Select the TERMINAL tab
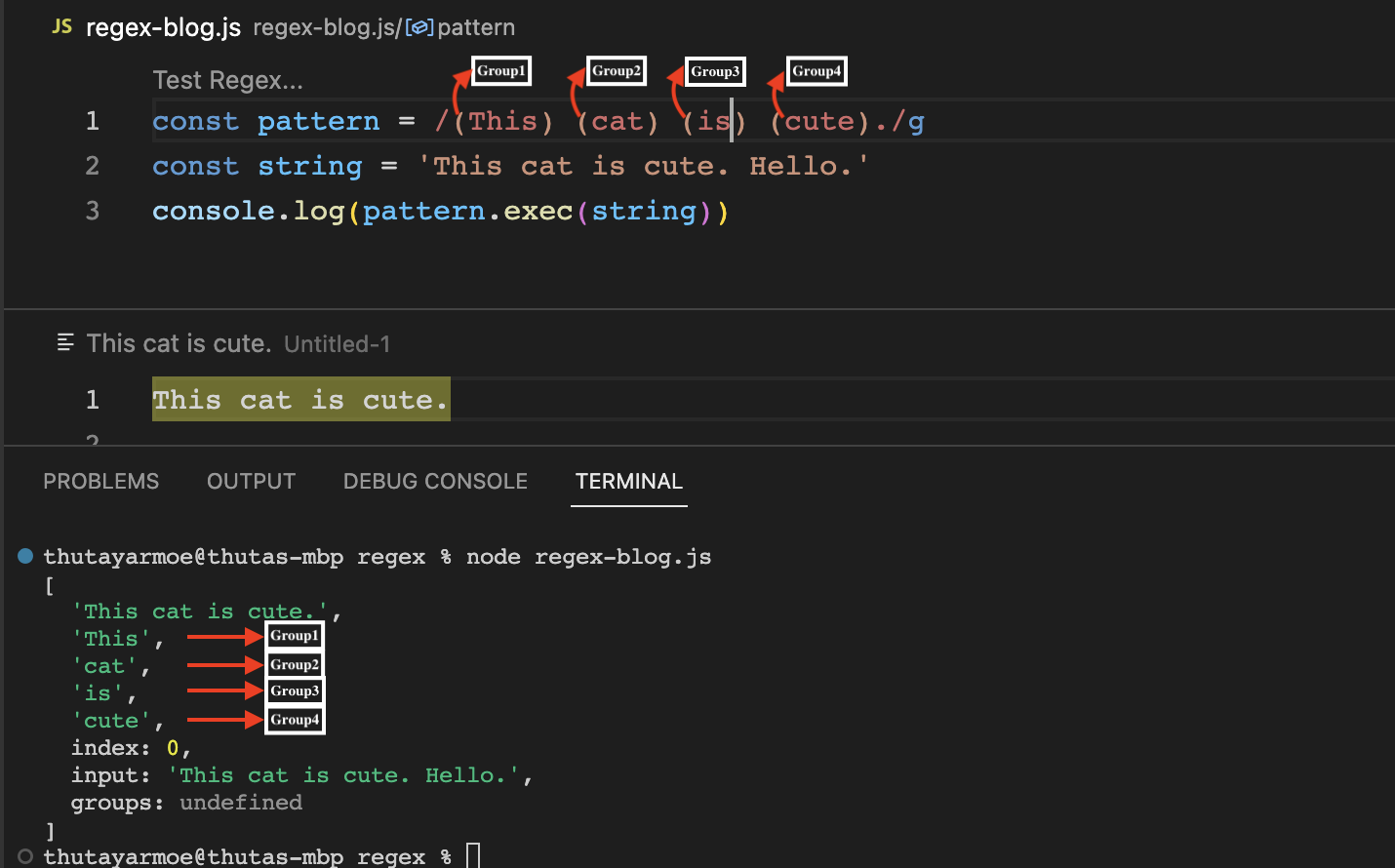The width and height of the screenshot is (1395, 868). 628,481
